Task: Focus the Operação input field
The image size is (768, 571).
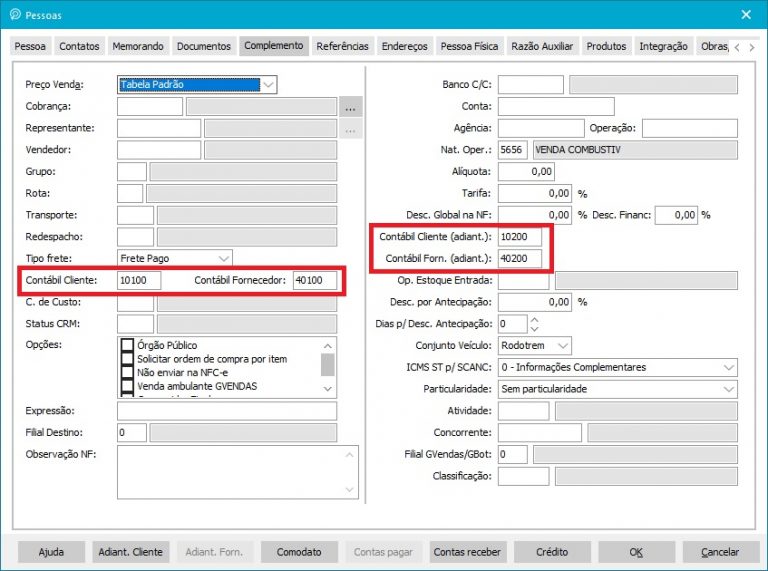Action: [x=690, y=128]
